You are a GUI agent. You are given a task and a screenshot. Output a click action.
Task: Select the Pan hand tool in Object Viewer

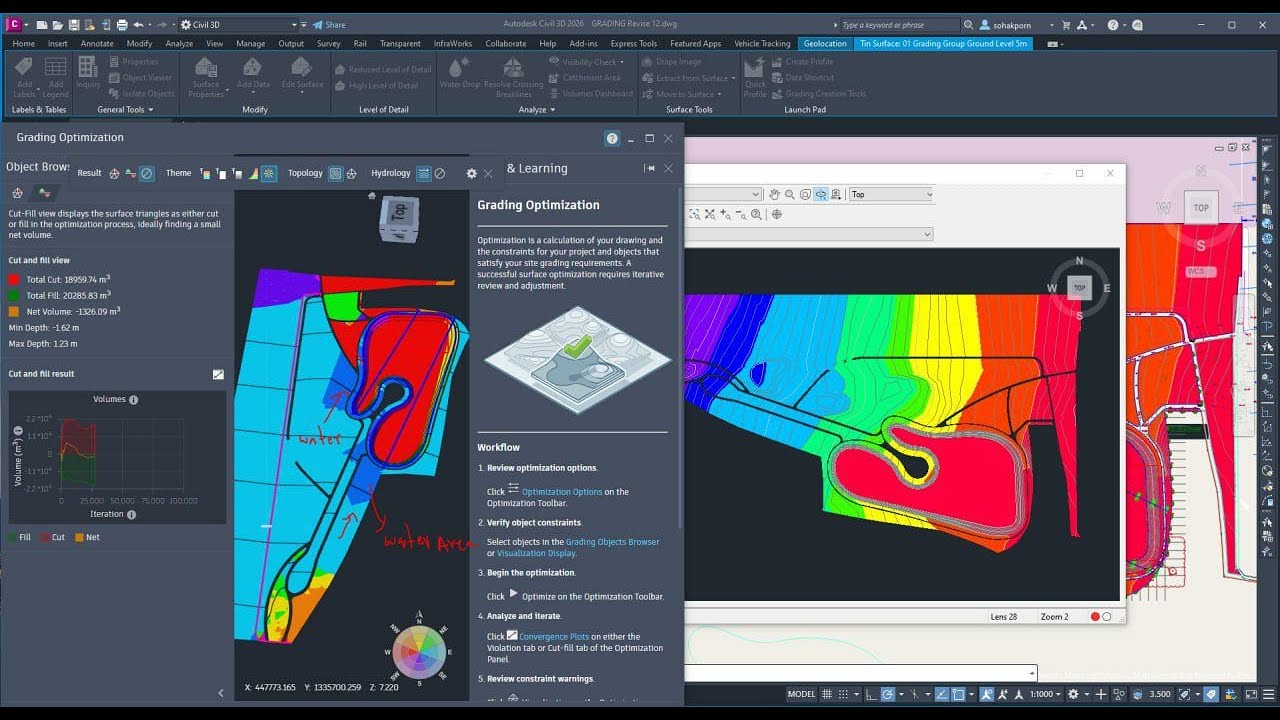click(773, 194)
